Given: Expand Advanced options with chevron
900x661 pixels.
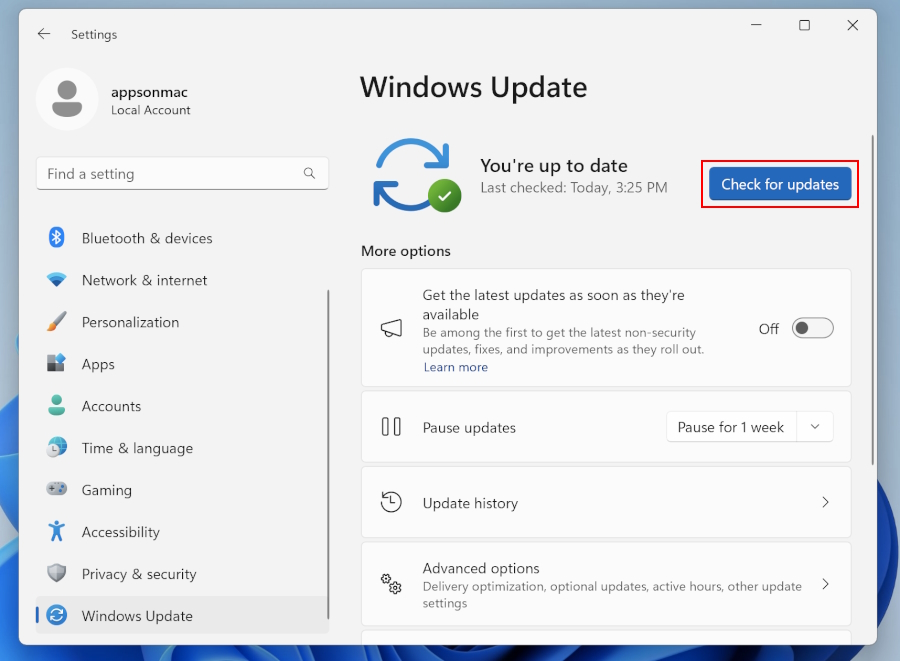Looking at the screenshot, I should click(825, 584).
